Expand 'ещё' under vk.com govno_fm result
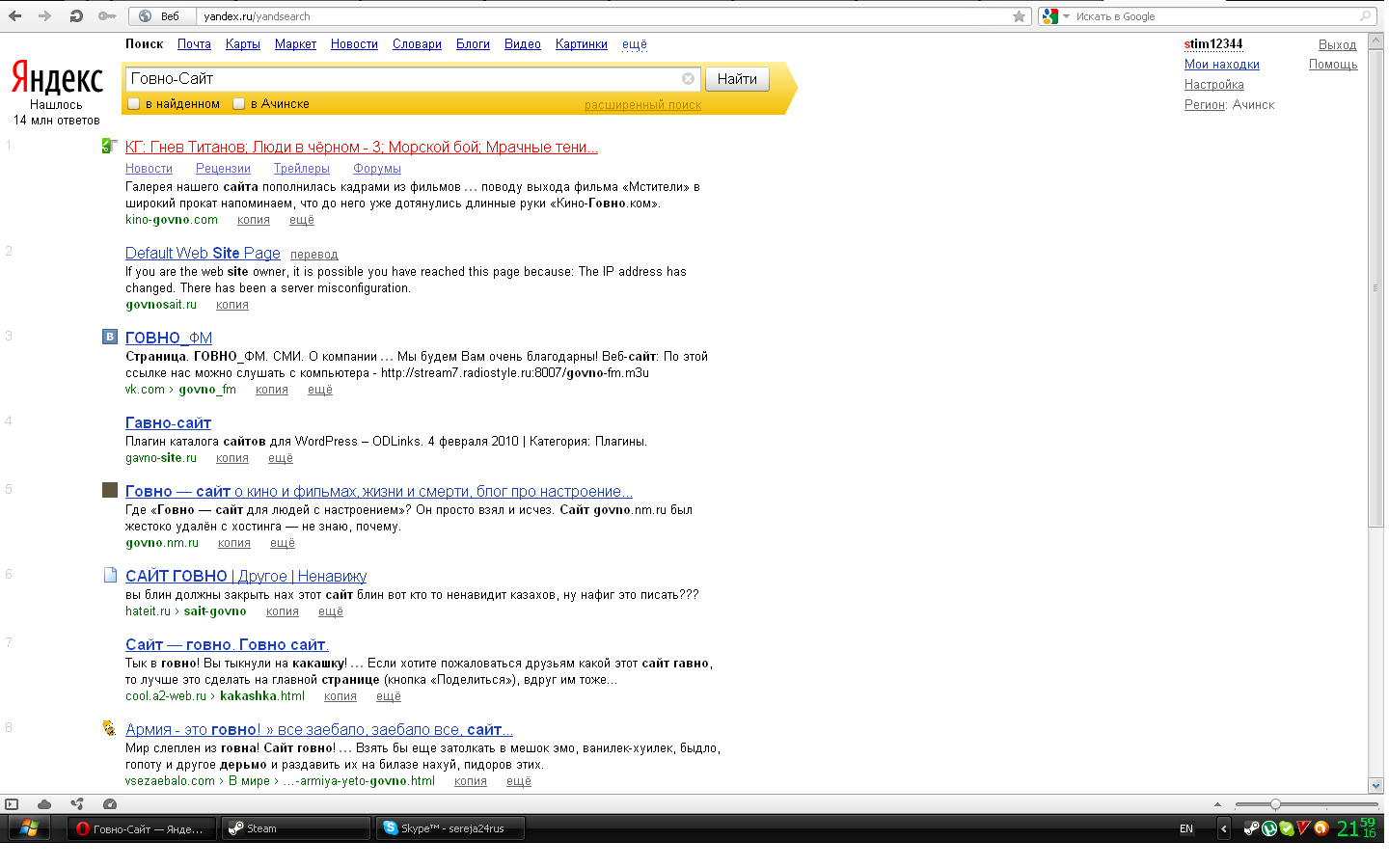Screen dimensions: 1389x868 coord(320,390)
